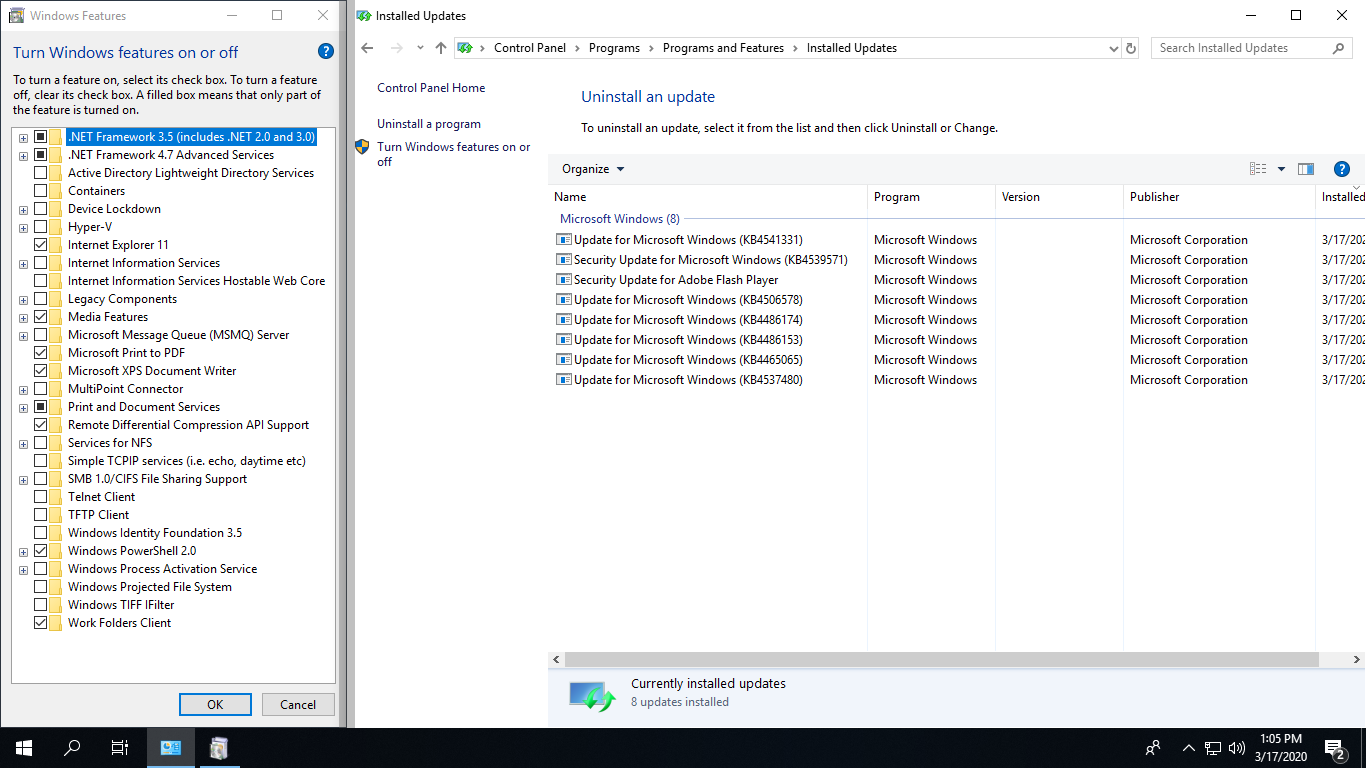This screenshot has width=1366, height=768.
Task: Open Control Panel Home link
Action: coord(431,88)
